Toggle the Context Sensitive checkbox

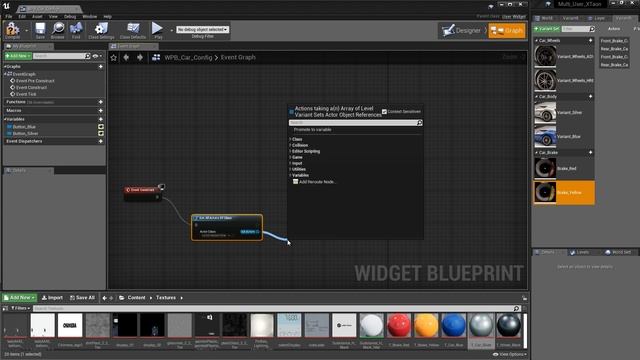[384, 111]
